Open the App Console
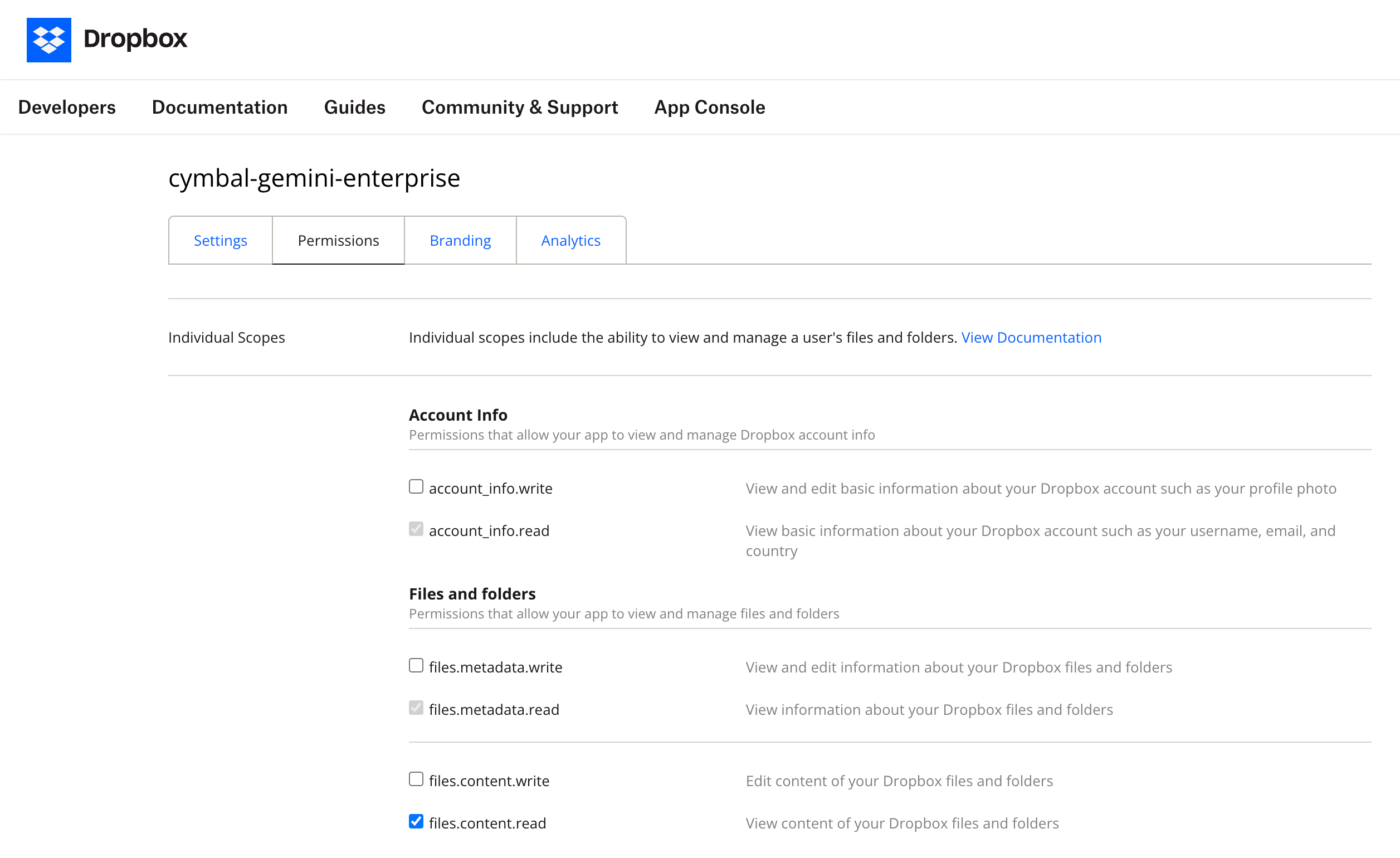The height and width of the screenshot is (858, 1400). pos(709,107)
